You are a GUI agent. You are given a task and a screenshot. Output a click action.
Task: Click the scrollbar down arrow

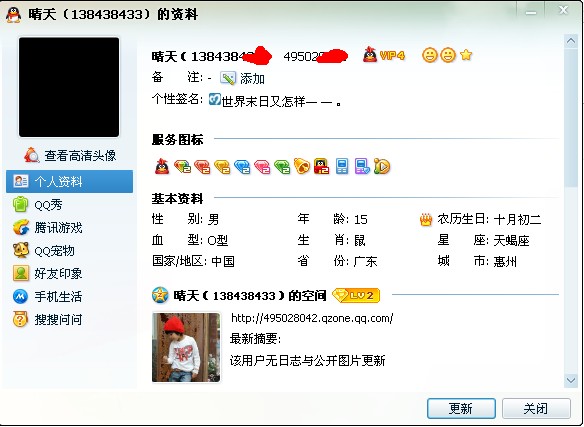click(x=571, y=380)
